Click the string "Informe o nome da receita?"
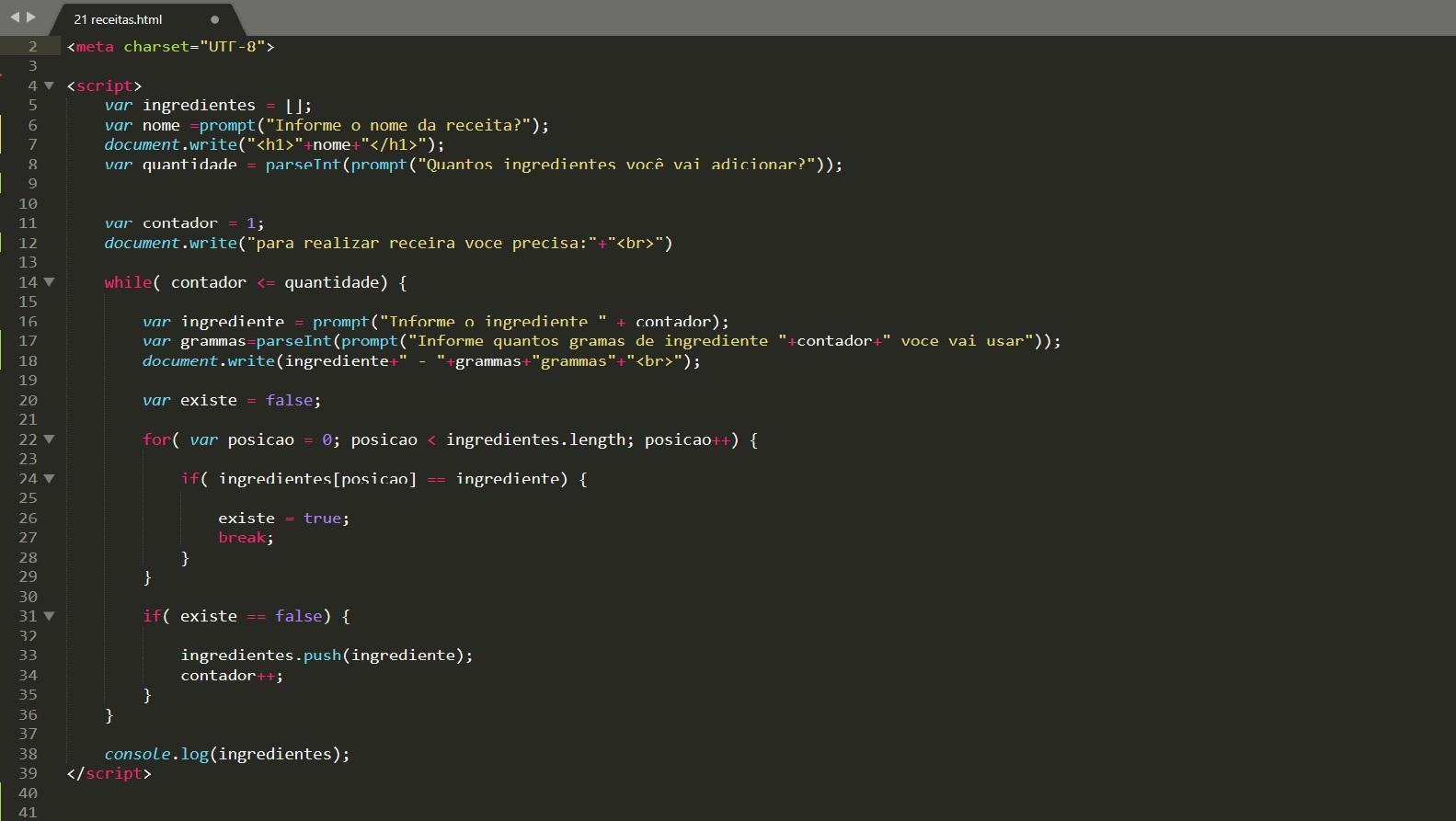 tap(398, 125)
